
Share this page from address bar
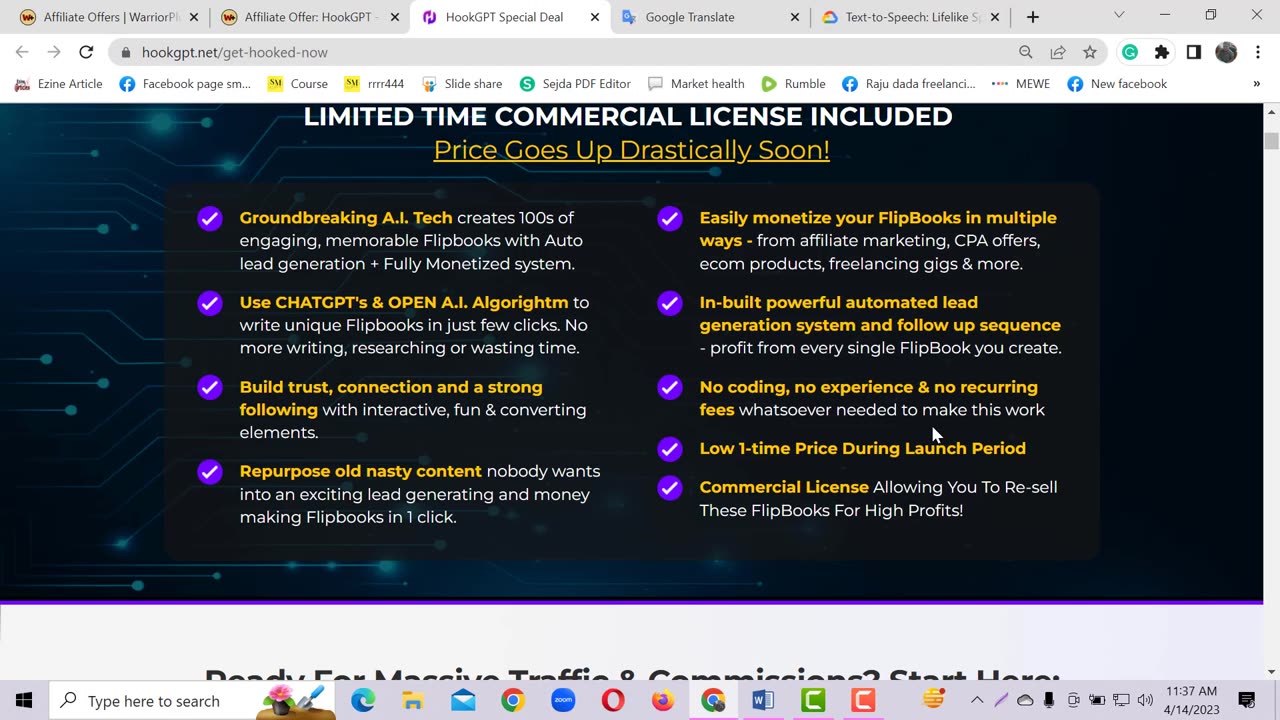pos(1058,52)
